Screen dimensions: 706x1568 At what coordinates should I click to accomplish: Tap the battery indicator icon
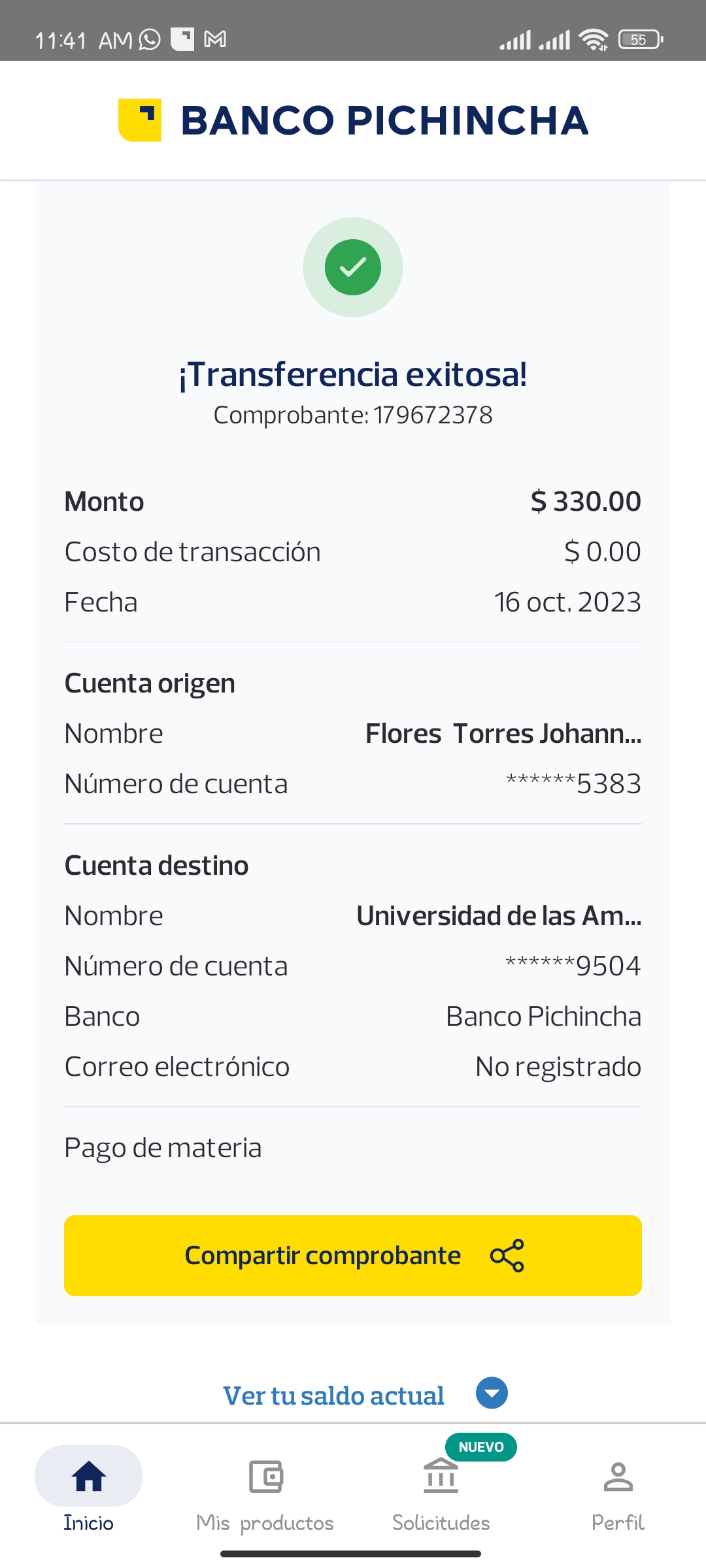pyautogui.click(x=641, y=40)
